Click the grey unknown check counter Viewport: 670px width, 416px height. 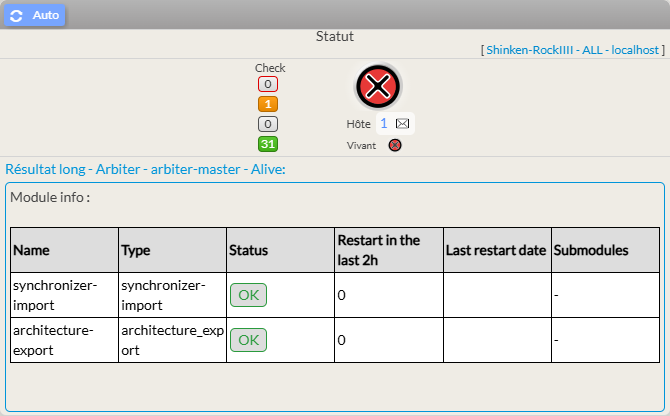pos(268,124)
